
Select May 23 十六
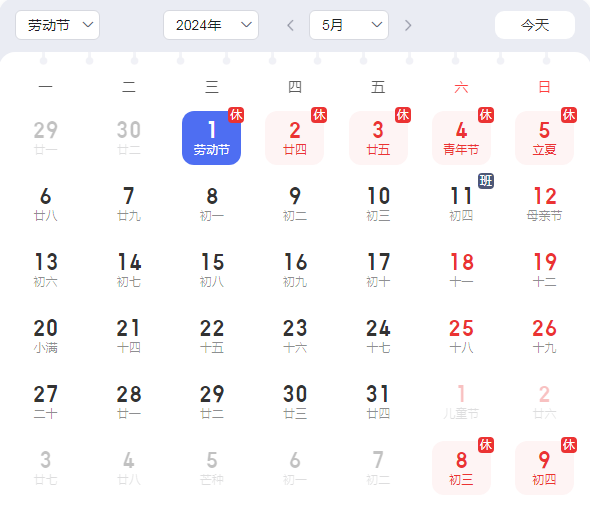(x=295, y=336)
